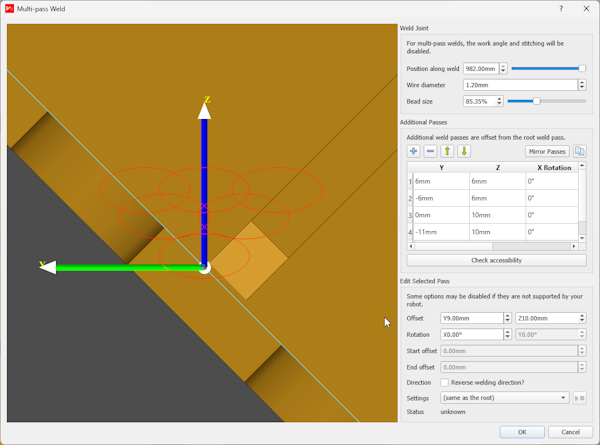Click the Check accessibility button

click(496, 260)
